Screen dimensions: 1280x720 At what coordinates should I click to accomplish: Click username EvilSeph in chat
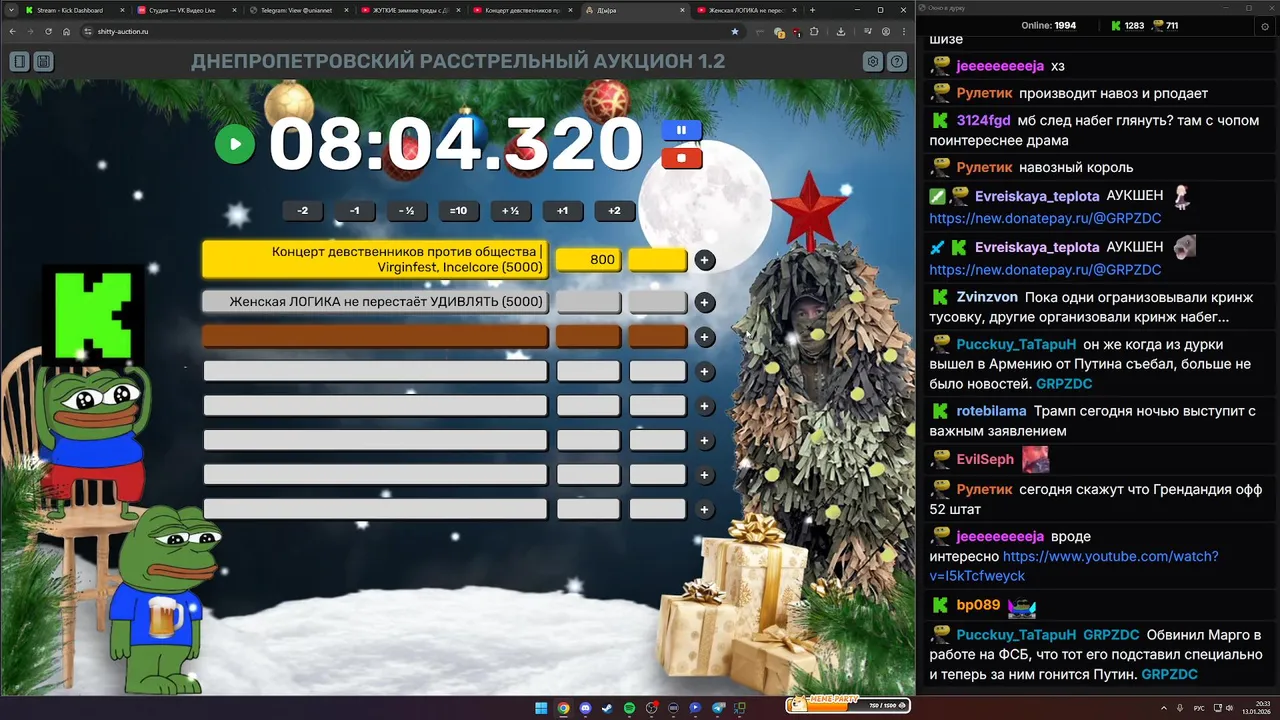tap(985, 459)
